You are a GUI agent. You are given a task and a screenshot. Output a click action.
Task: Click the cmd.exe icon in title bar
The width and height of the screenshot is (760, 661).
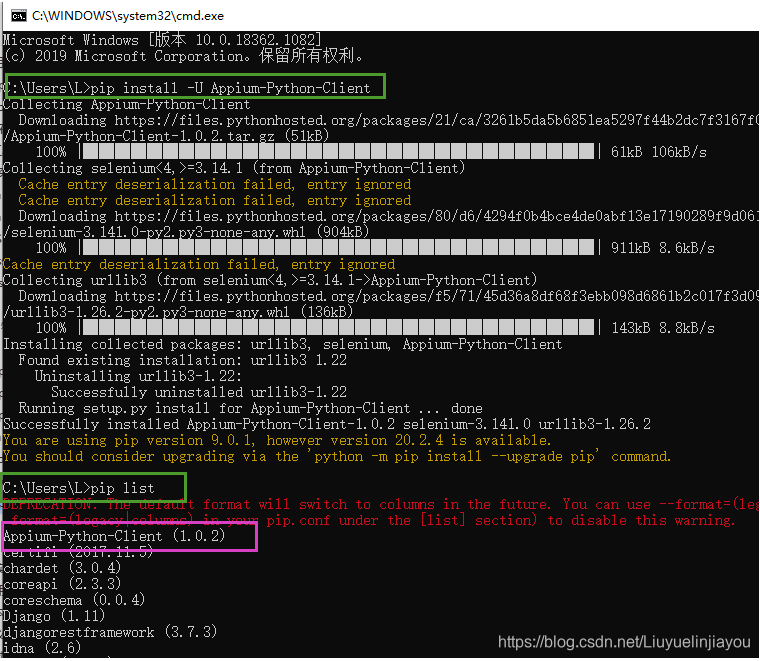(x=18, y=16)
